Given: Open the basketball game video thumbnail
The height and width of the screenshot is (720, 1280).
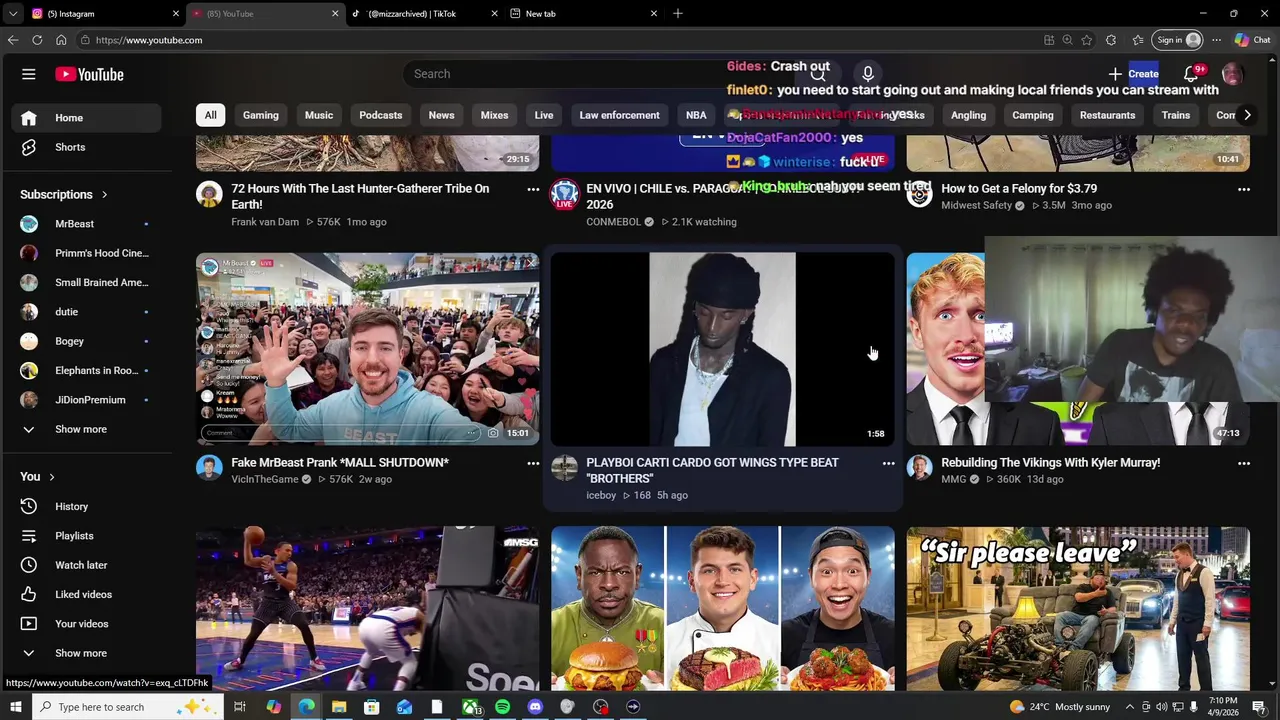Looking at the screenshot, I should [367, 608].
